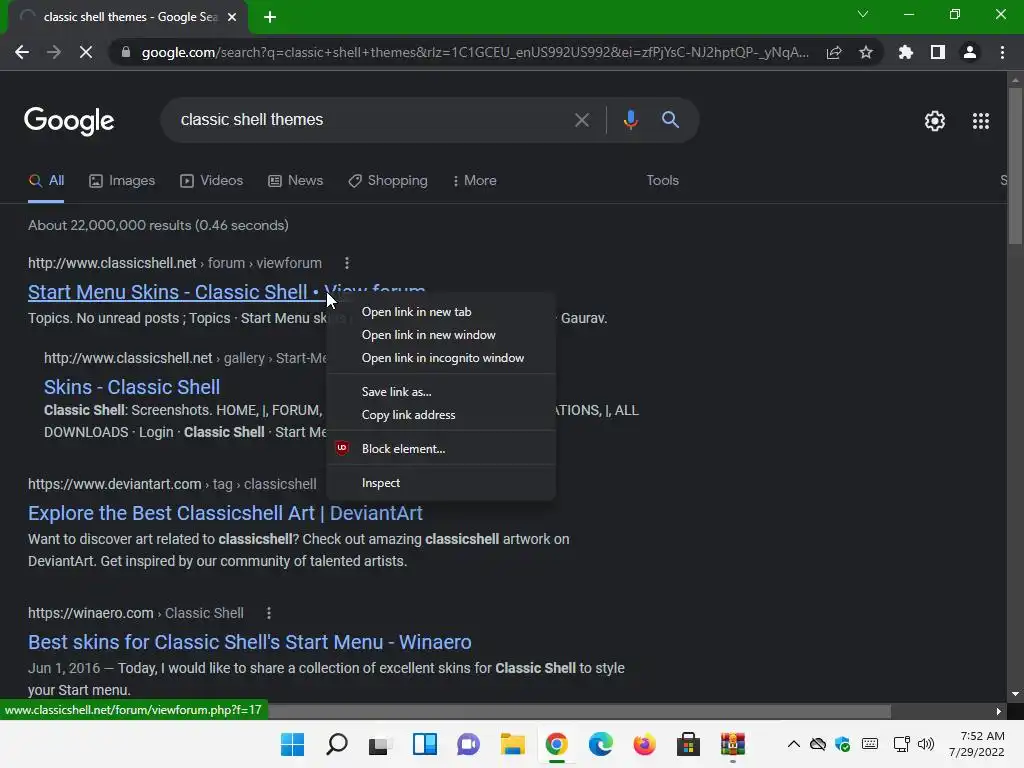Select the All results tab
The height and width of the screenshot is (768, 1024).
coord(46,181)
